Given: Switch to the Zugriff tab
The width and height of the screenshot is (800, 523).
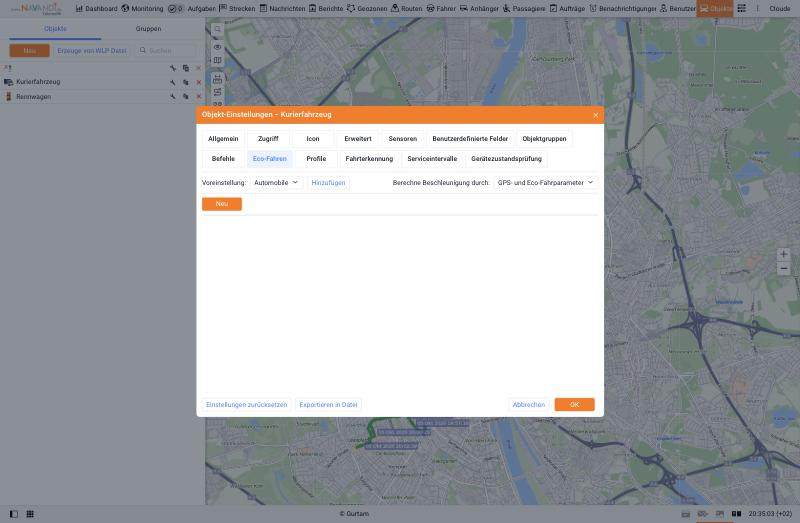Looking at the screenshot, I should [x=268, y=139].
